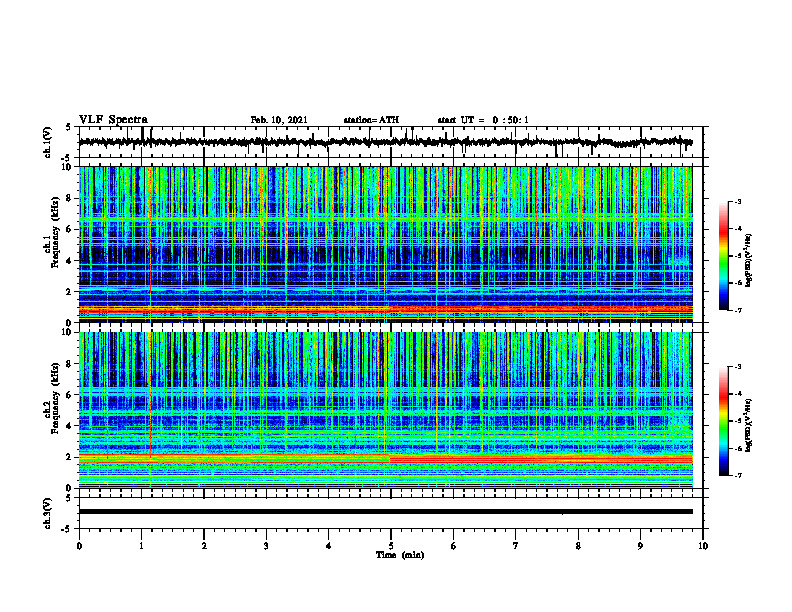
Task: Click the time axis tick label 2
Action: 204,546
